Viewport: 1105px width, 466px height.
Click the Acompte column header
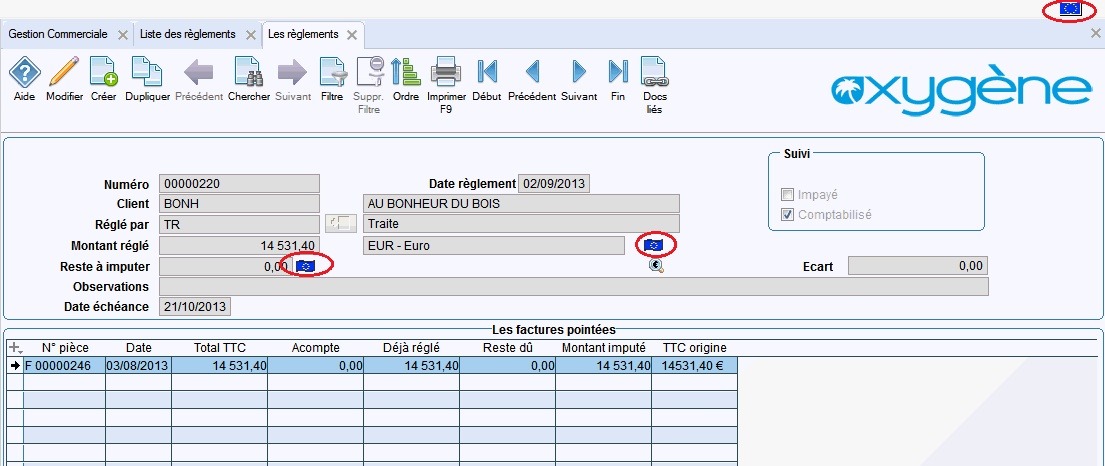[x=316, y=348]
